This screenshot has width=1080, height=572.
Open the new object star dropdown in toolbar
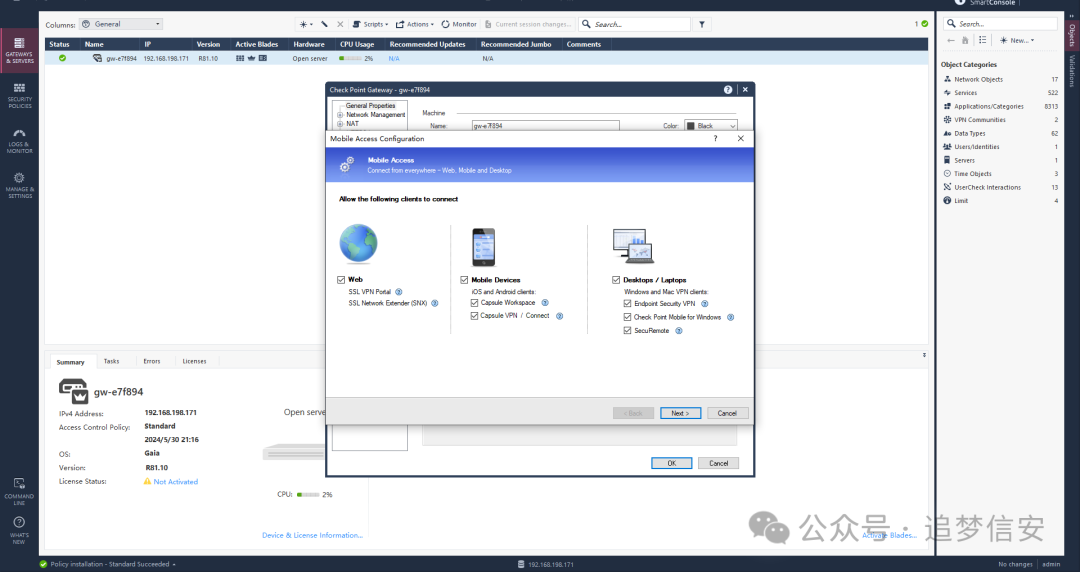306,24
